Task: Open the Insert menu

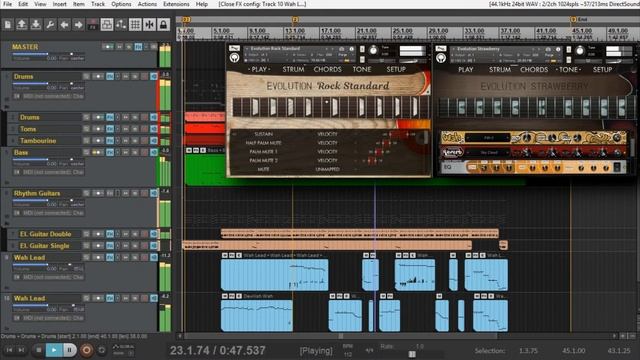Action: click(60, 4)
